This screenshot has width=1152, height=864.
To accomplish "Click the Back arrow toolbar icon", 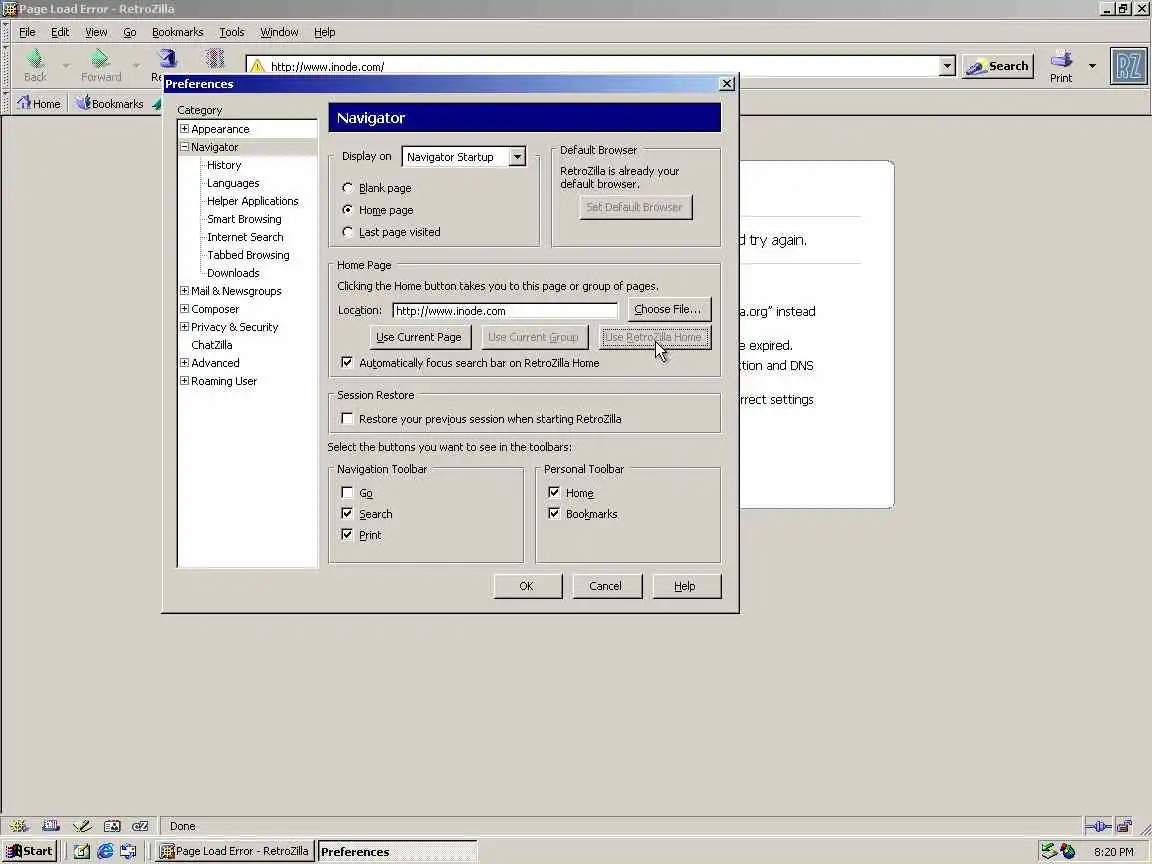I will 35,59.
